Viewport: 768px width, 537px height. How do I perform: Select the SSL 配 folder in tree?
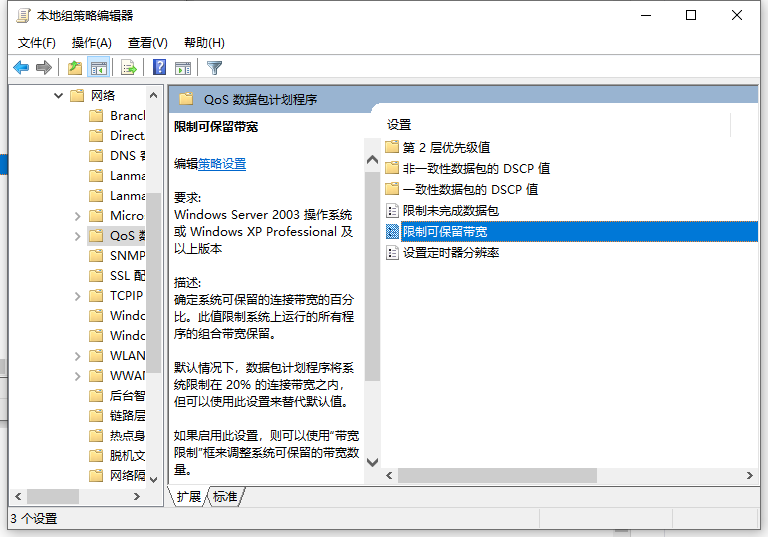117,276
